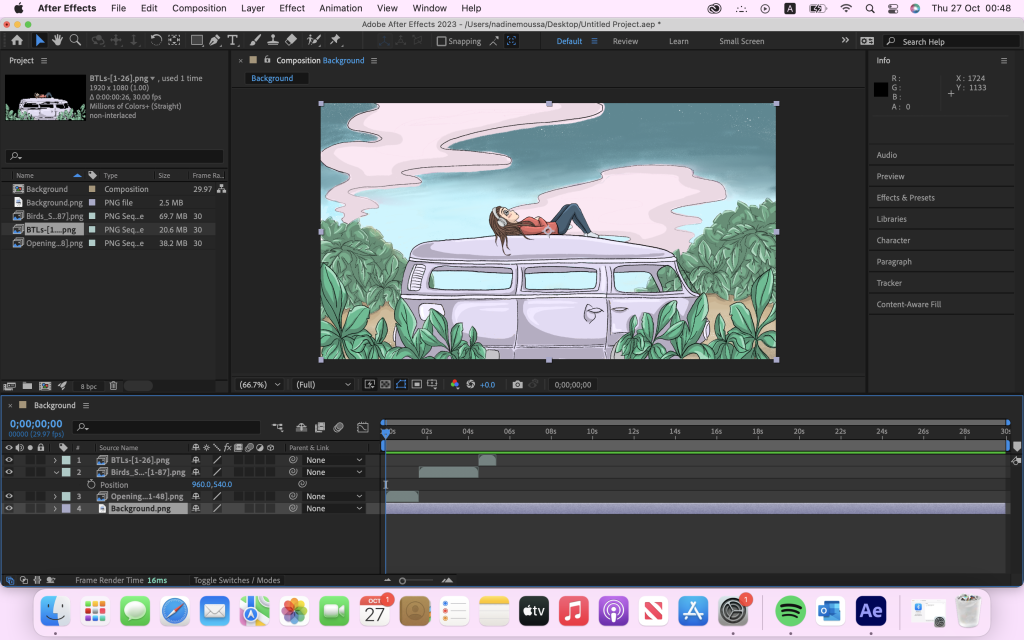Click the region of interest icon
This screenshot has height=640, width=1024.
[417, 385]
